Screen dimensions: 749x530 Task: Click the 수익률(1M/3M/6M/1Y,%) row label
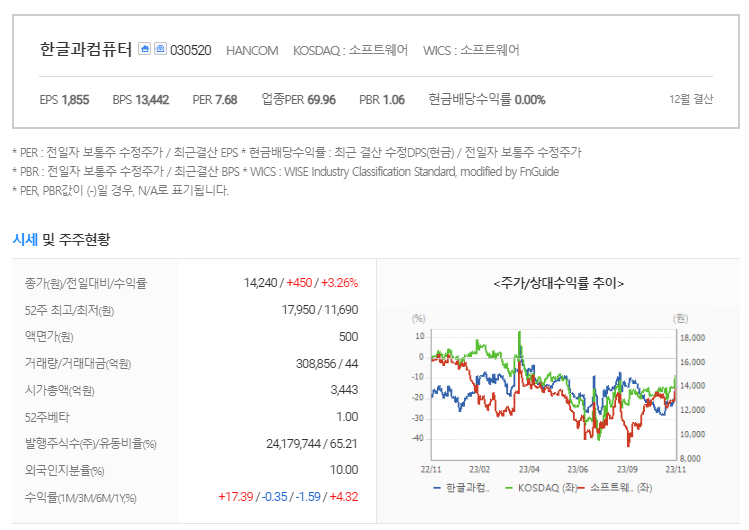(x=81, y=498)
